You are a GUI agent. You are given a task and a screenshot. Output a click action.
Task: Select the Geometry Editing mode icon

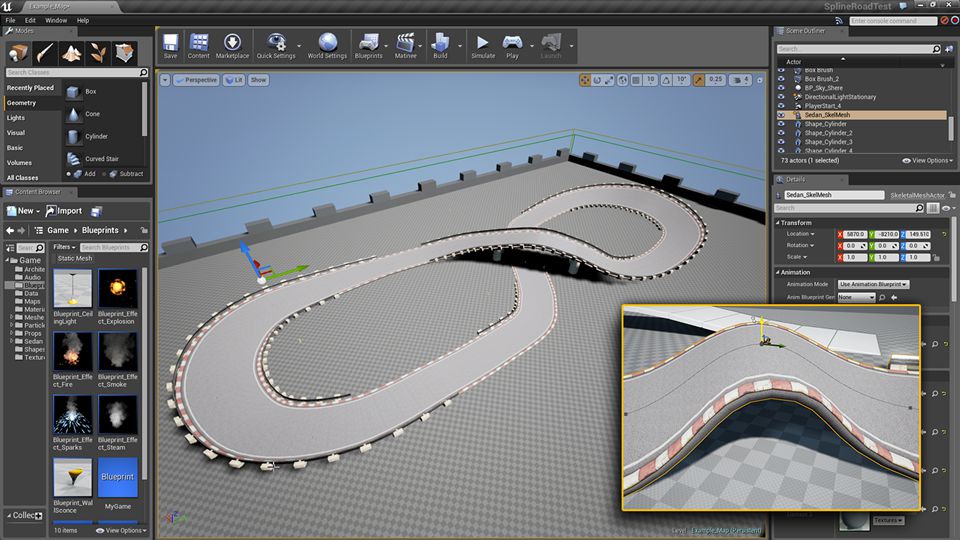click(x=124, y=53)
